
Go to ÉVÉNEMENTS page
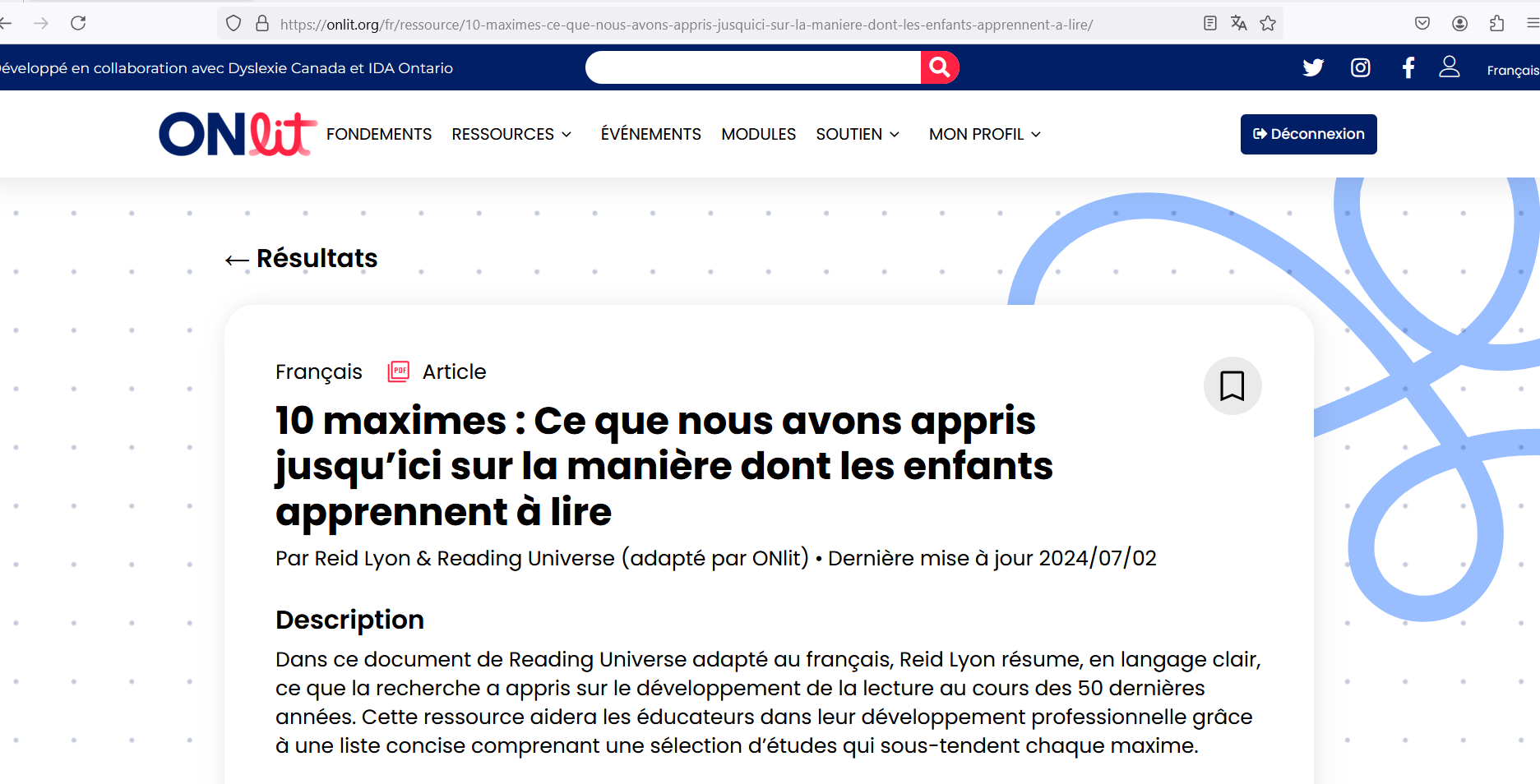650,134
